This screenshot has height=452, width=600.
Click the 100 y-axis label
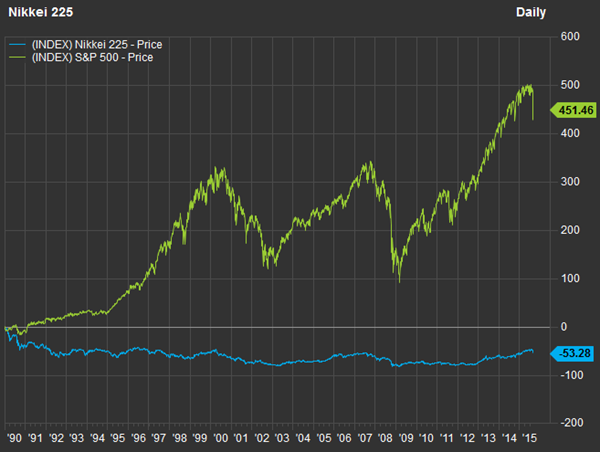click(570, 278)
